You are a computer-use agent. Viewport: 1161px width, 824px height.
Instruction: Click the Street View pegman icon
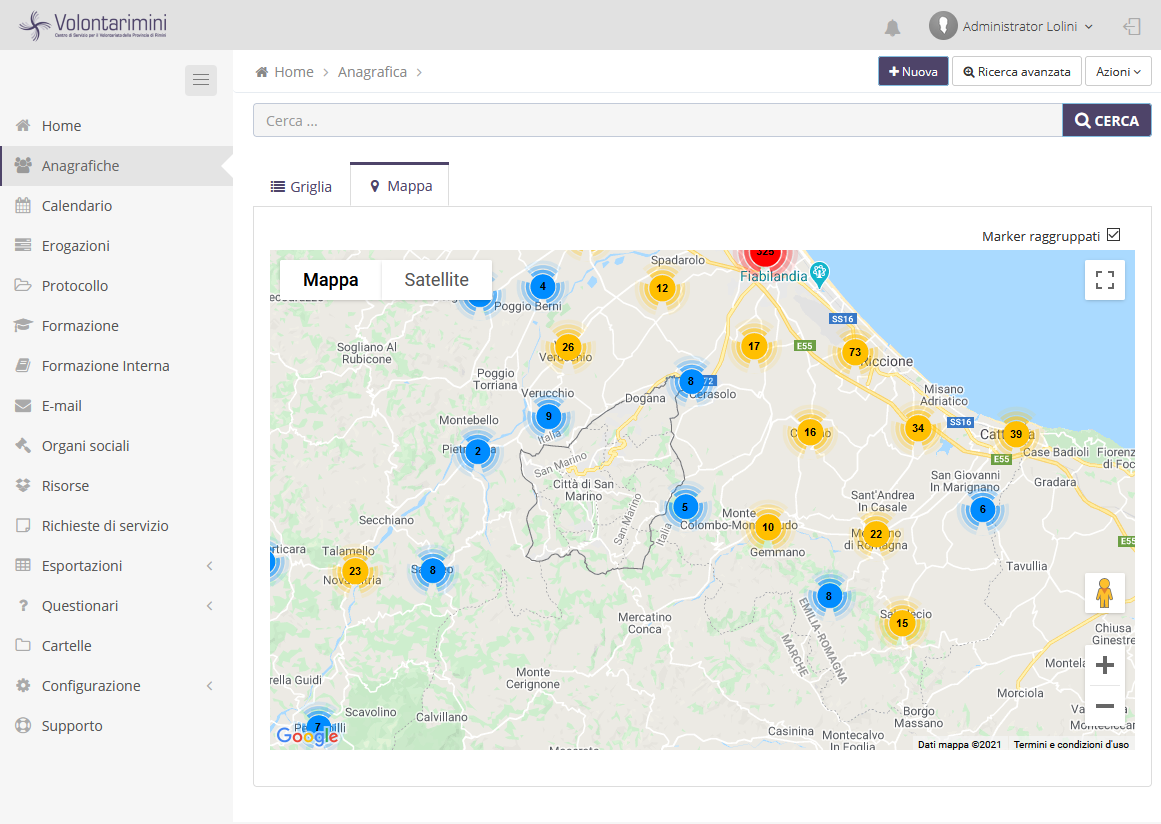(x=1105, y=593)
